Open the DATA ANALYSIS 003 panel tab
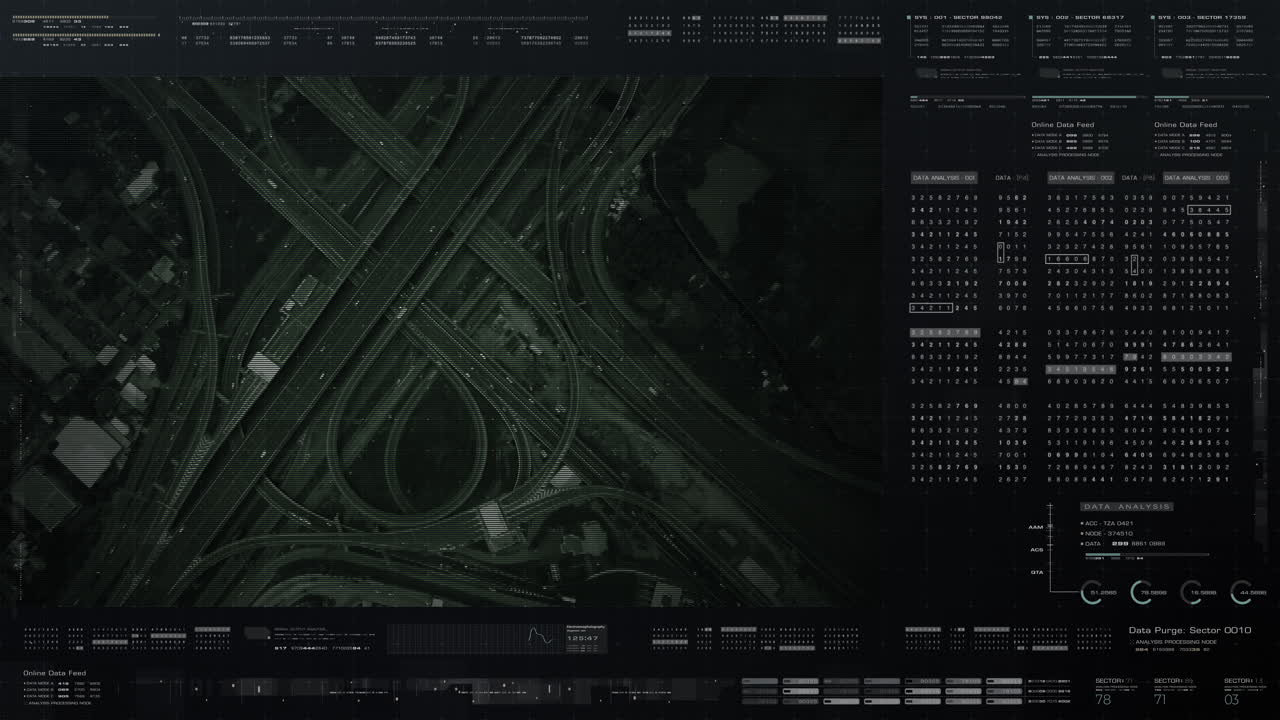The image size is (1280, 720). click(1197, 177)
